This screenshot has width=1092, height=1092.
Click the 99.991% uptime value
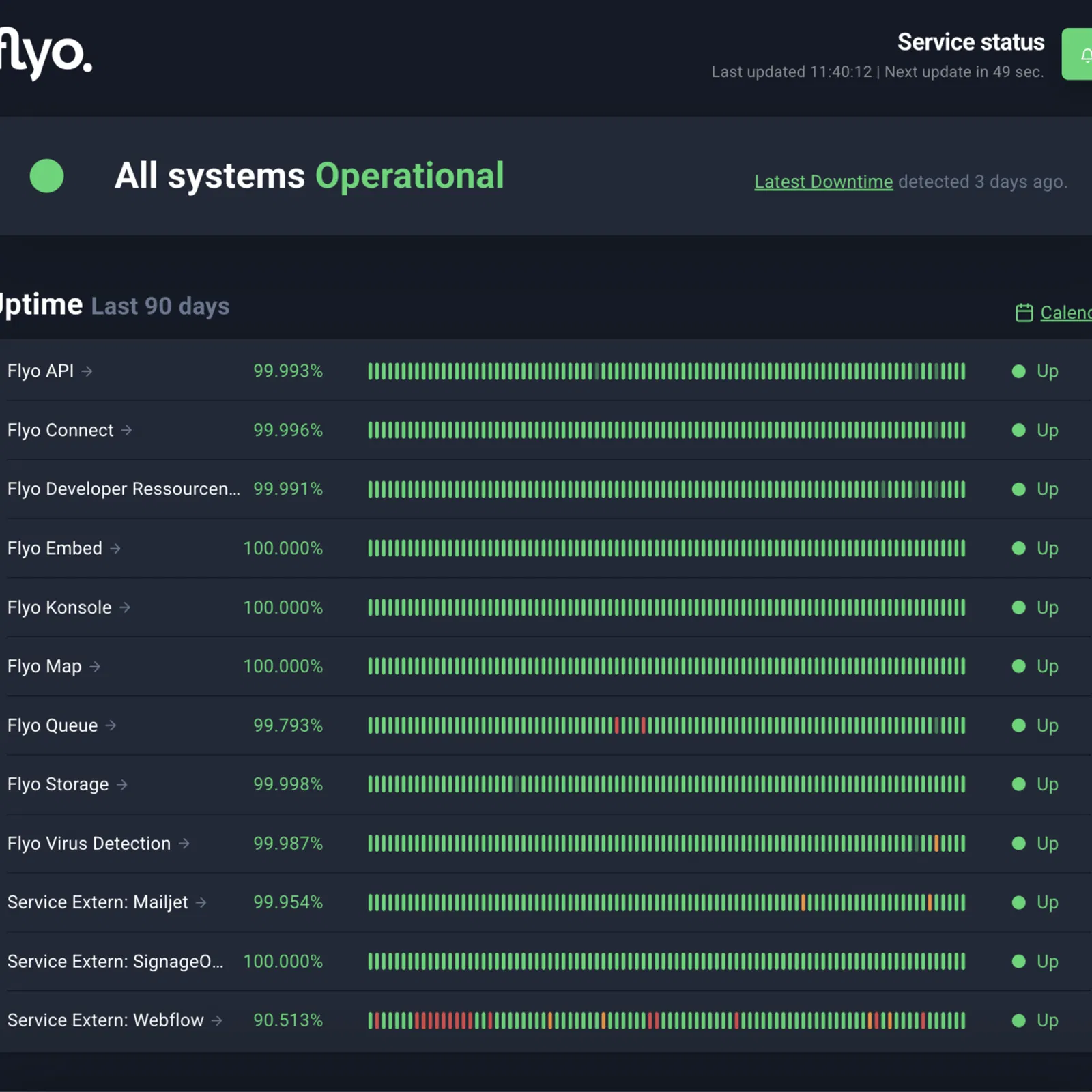pos(288,489)
